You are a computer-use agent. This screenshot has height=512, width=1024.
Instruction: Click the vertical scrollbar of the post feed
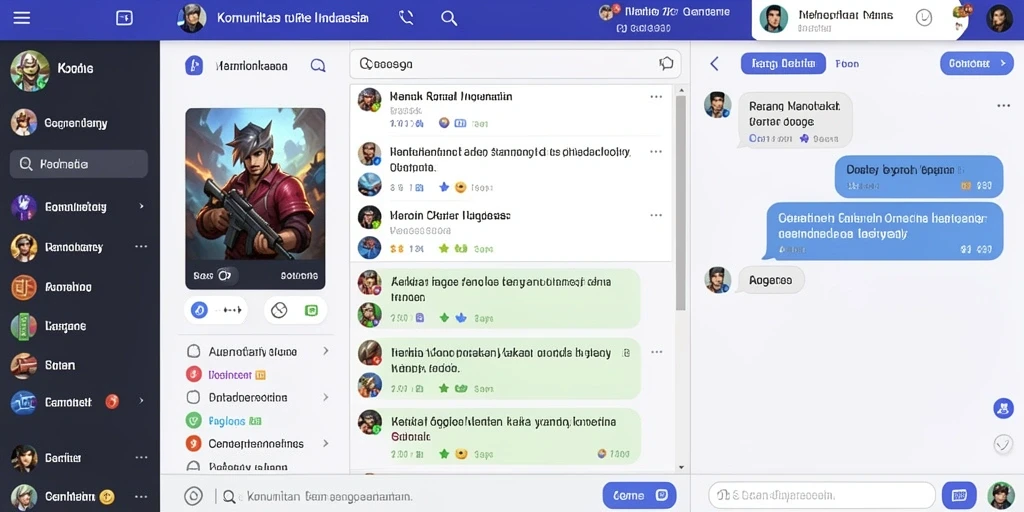pyautogui.click(x=680, y=202)
